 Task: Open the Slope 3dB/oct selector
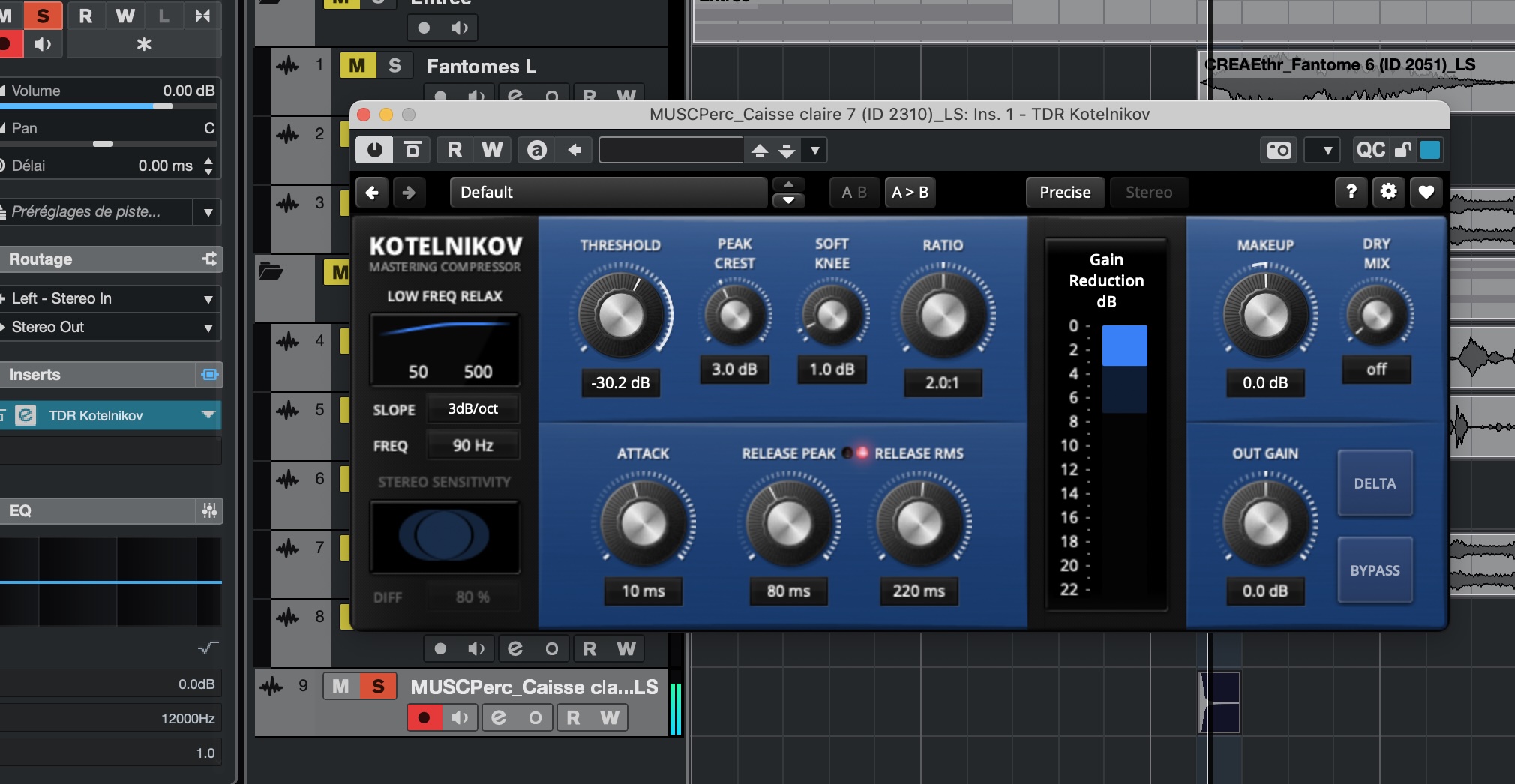(x=472, y=408)
